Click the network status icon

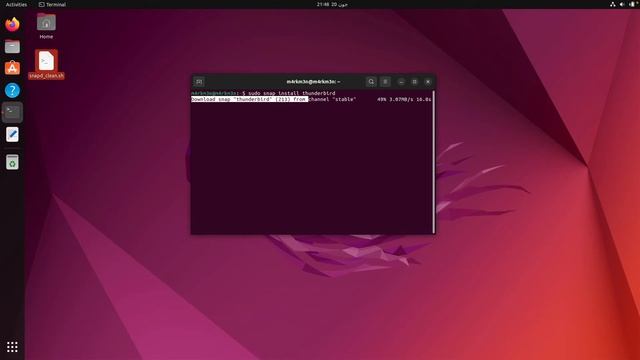click(613, 4)
